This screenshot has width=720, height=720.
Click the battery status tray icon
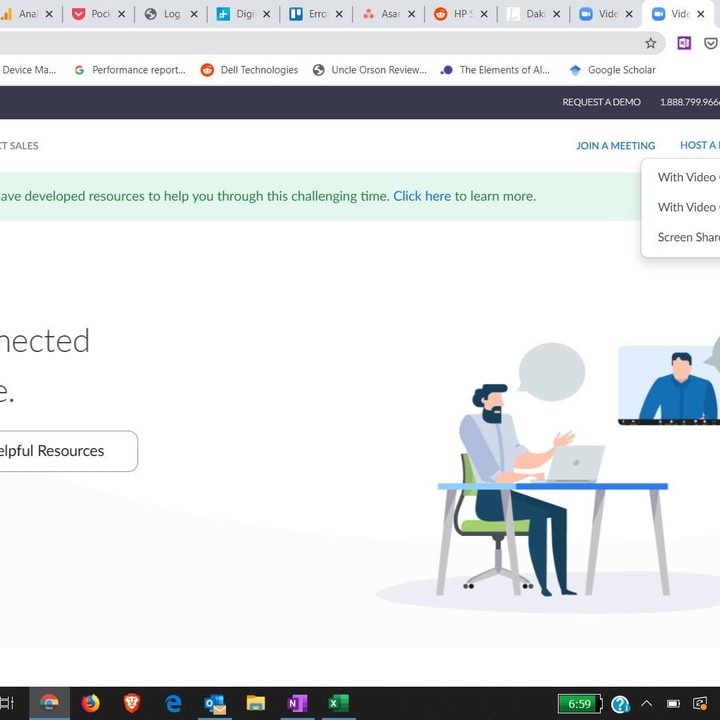pyautogui.click(x=674, y=703)
